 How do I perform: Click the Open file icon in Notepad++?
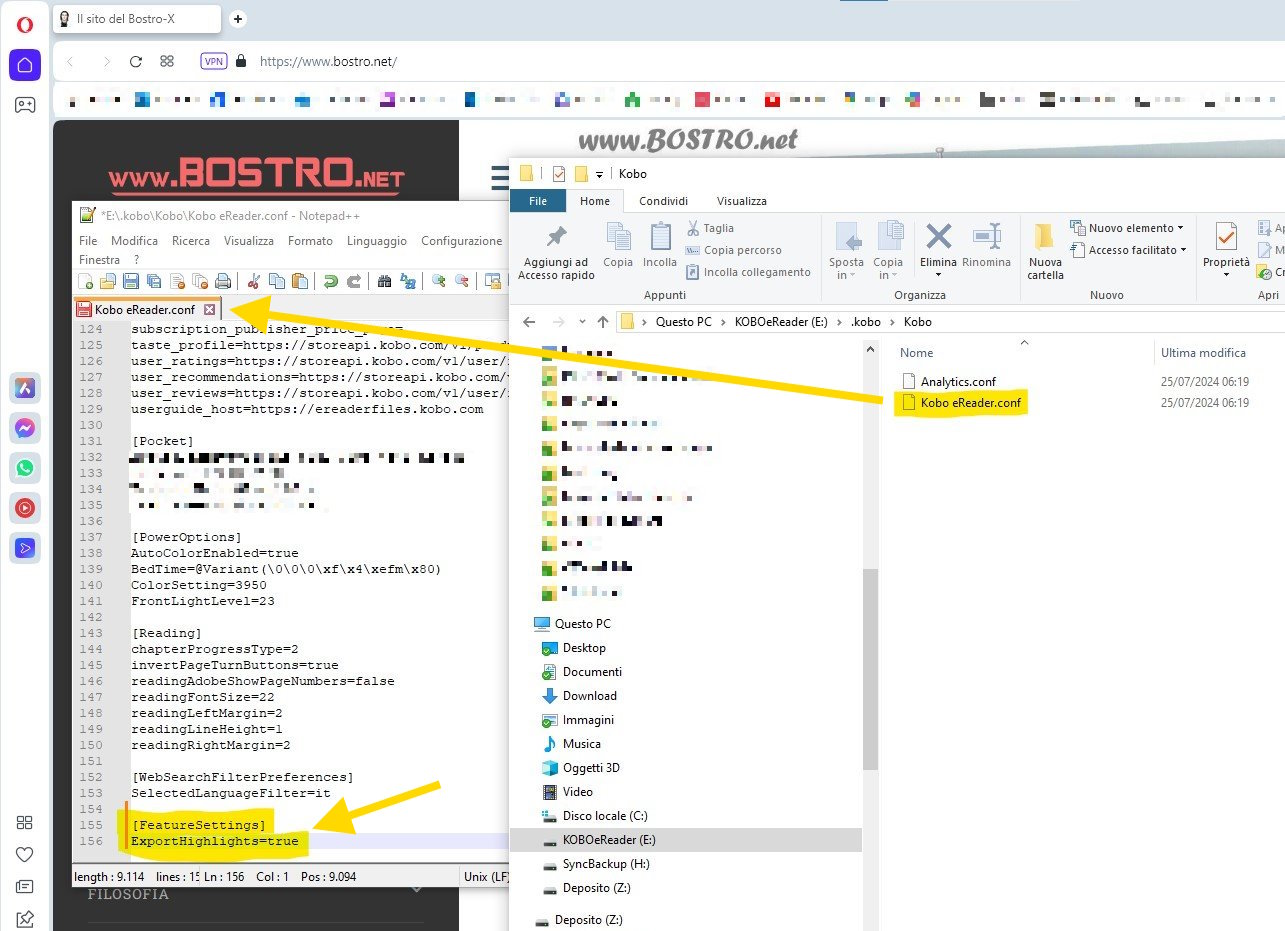[x=108, y=281]
